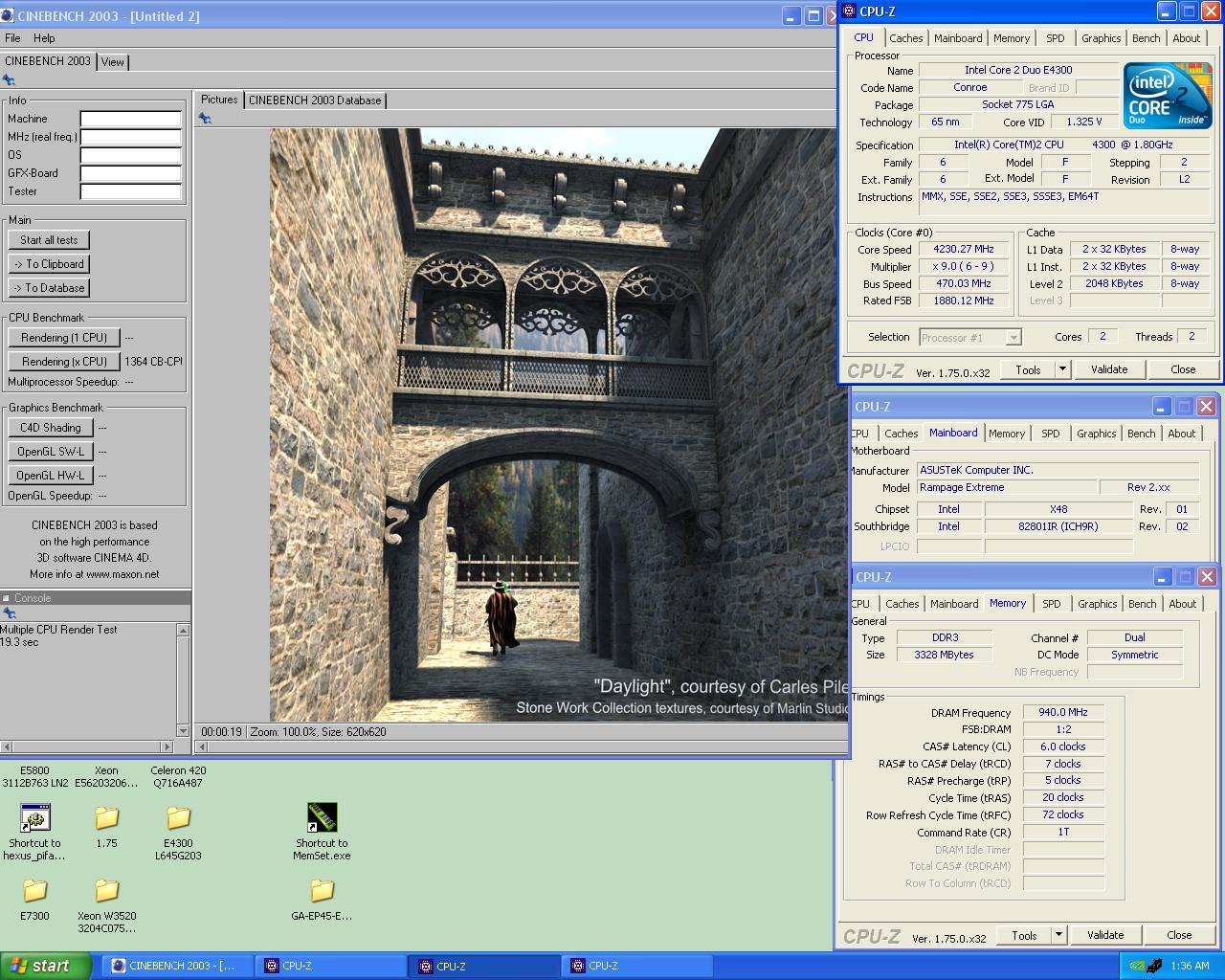This screenshot has width=1225, height=980.
Task: Run Rendering (1 CPU) benchmark
Action: [x=64, y=338]
